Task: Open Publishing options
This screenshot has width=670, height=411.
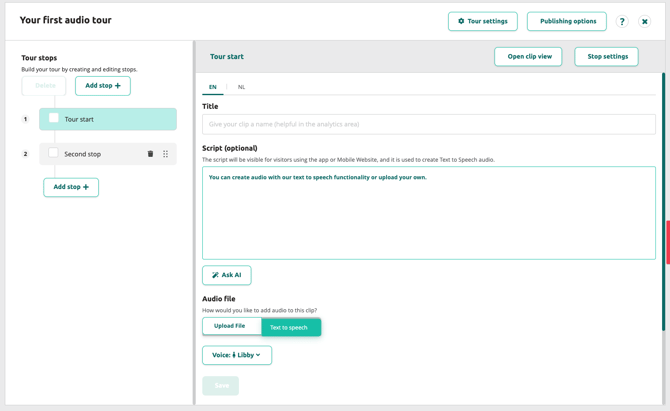Action: click(567, 21)
